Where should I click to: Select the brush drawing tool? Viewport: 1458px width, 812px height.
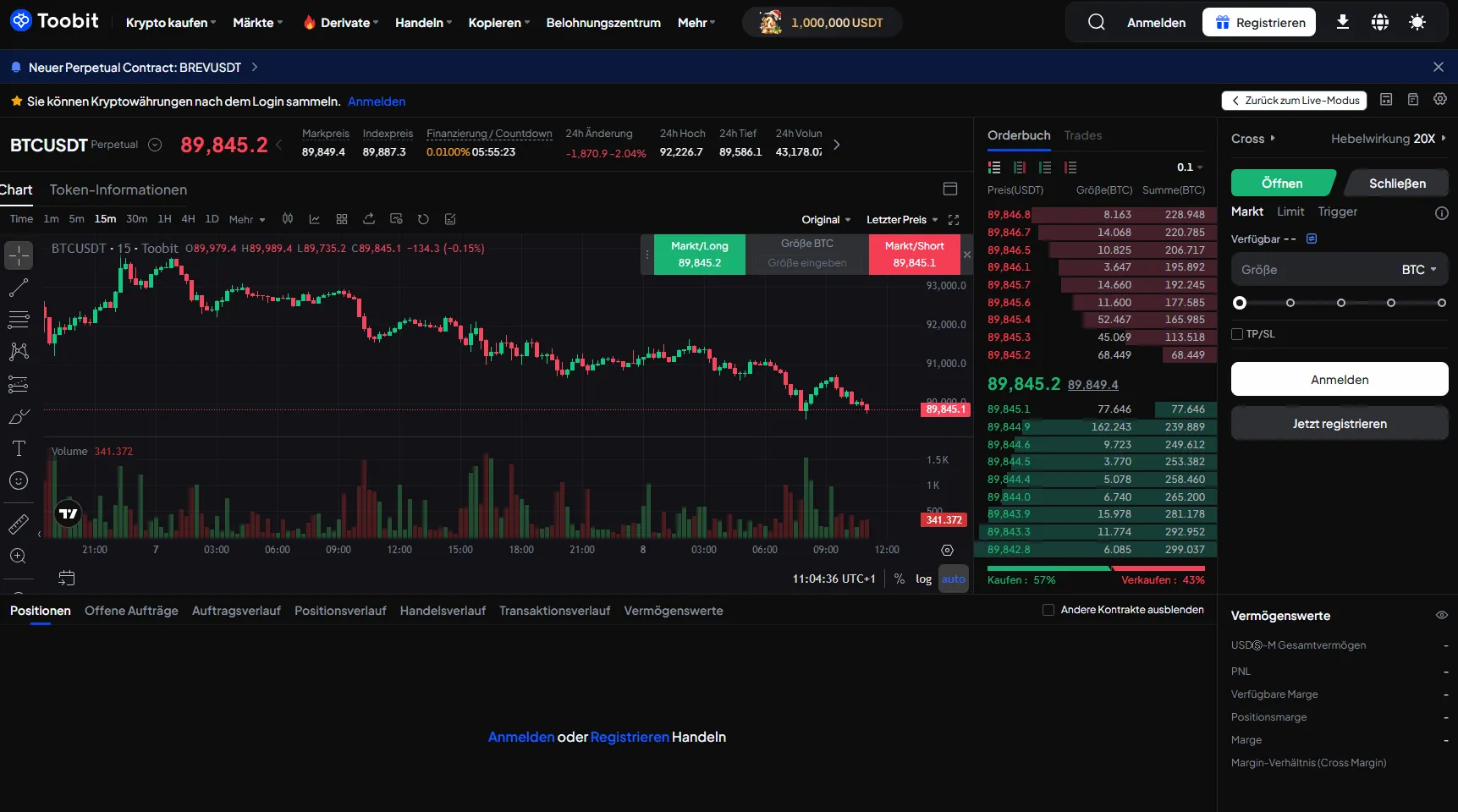19,416
